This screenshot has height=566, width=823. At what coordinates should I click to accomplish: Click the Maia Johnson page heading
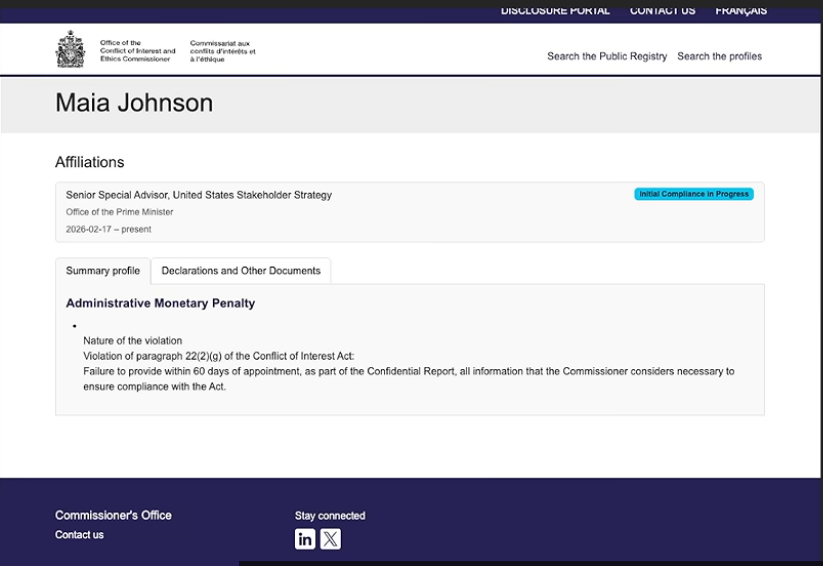[x=134, y=103]
